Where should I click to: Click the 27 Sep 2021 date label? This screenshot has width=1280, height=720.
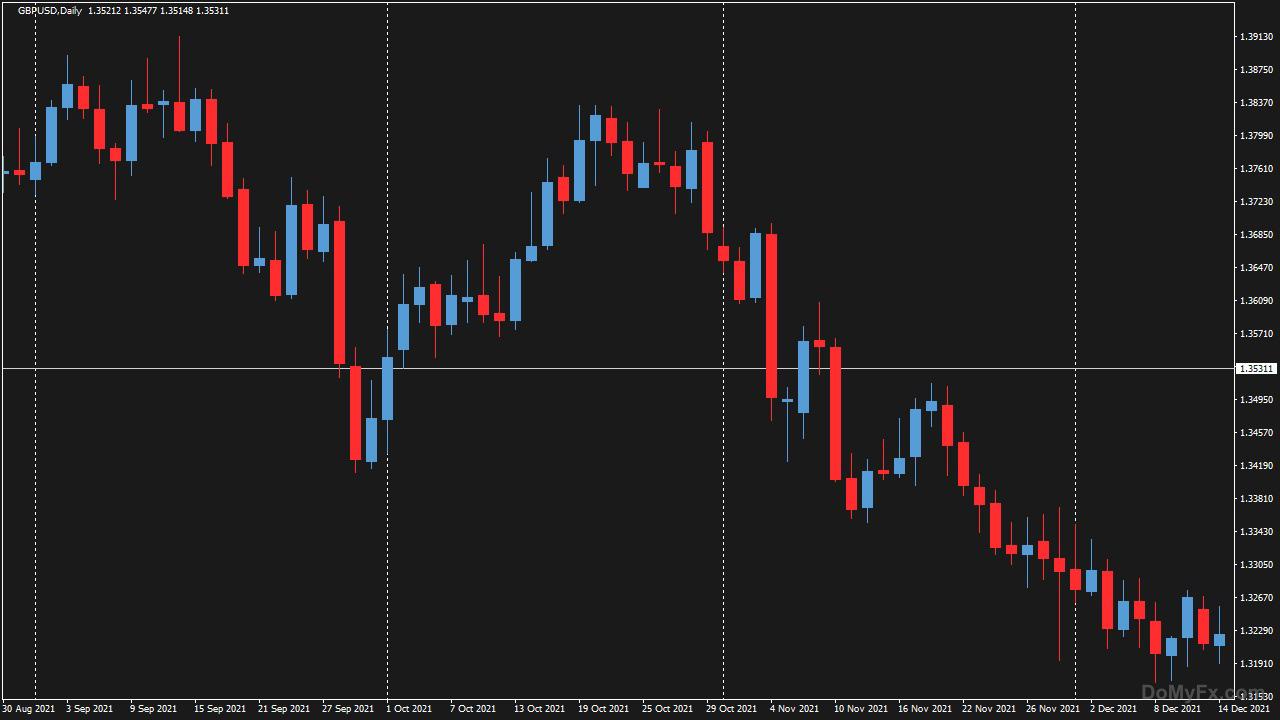tap(347, 709)
